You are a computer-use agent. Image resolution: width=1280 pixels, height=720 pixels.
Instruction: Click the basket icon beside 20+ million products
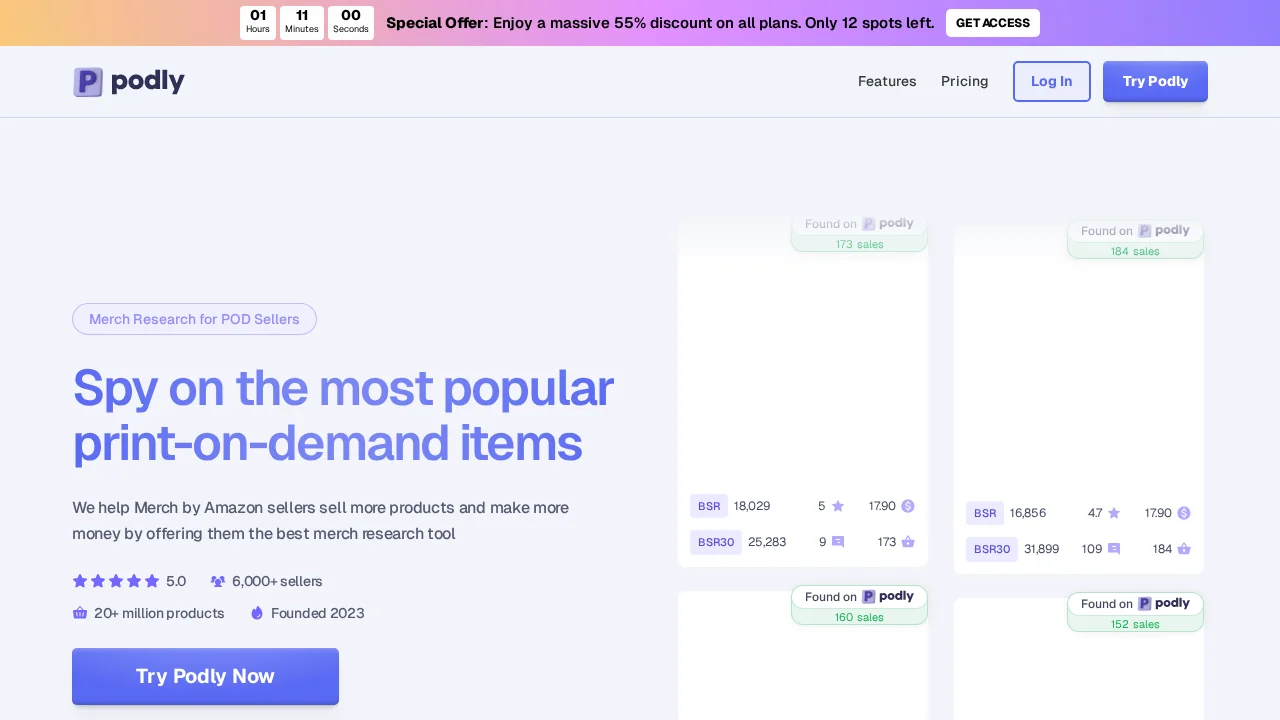point(80,613)
